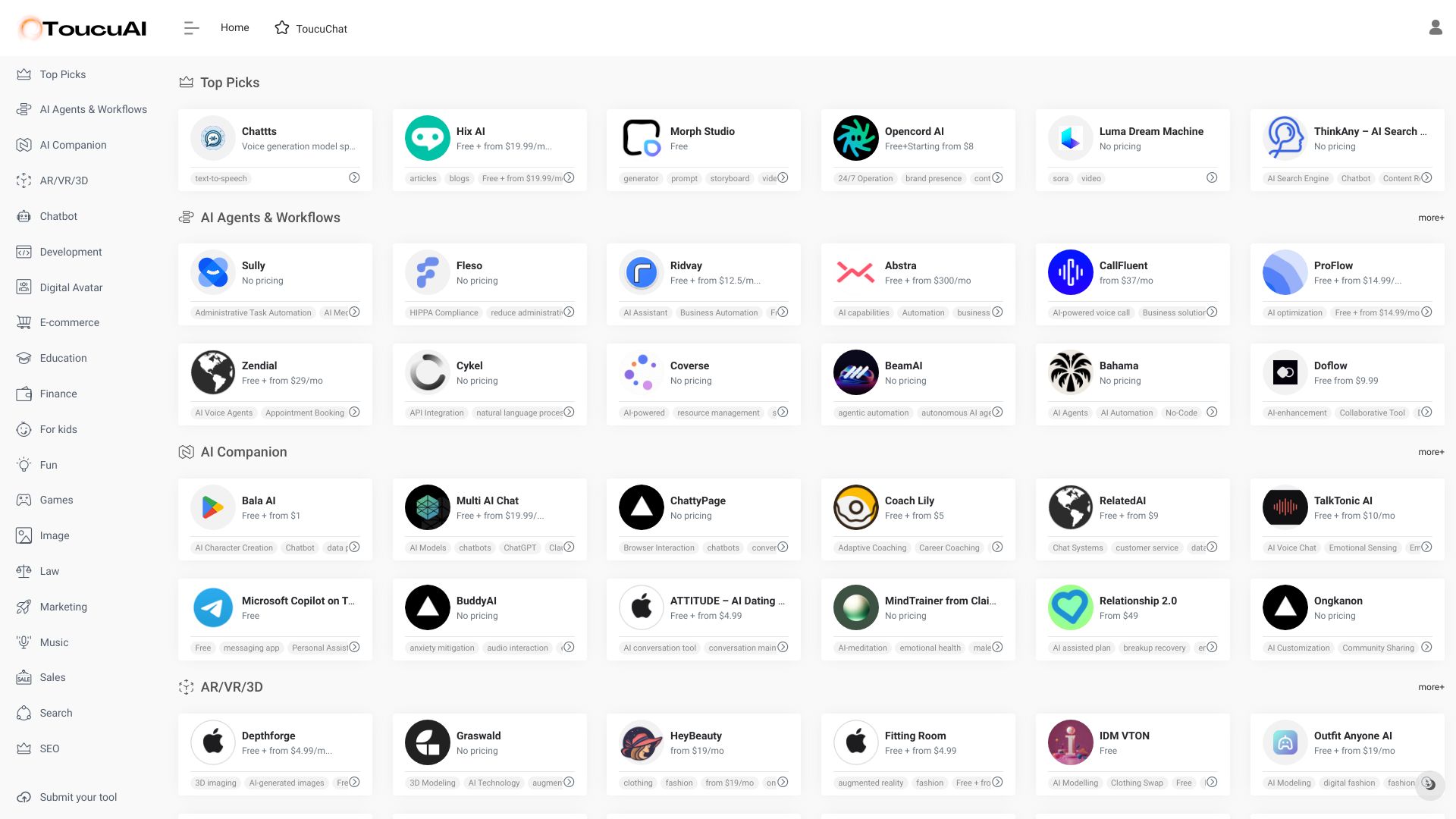
Task: Switch to the Home menu item
Action: [234, 27]
